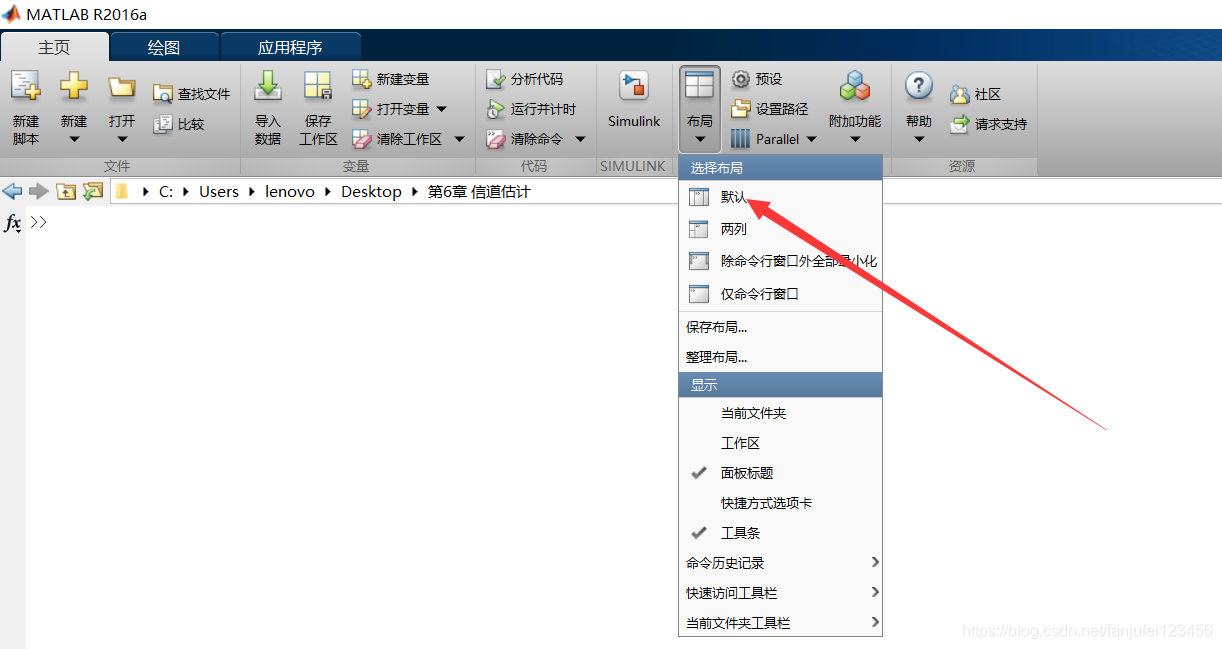This screenshot has width=1222, height=649.
Task: Click the blue back arrow in address bar
Action: 13,191
